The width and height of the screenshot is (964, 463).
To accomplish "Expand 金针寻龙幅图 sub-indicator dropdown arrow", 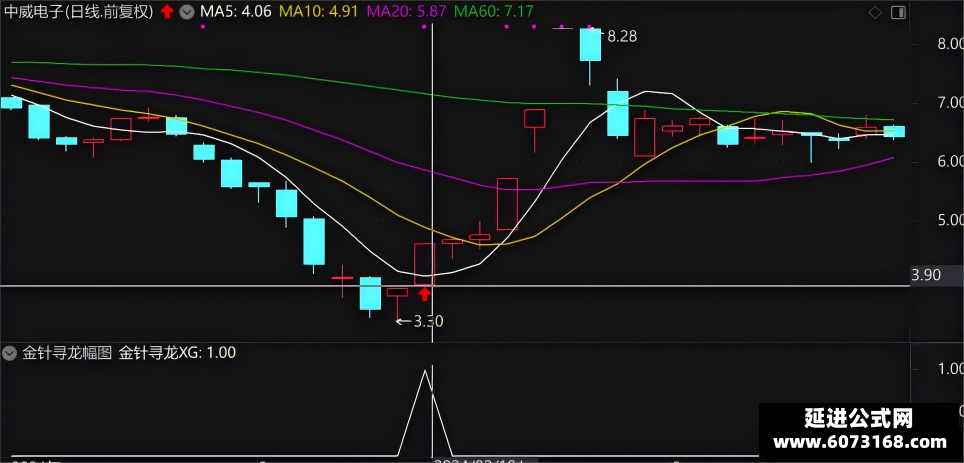I will coord(9,353).
